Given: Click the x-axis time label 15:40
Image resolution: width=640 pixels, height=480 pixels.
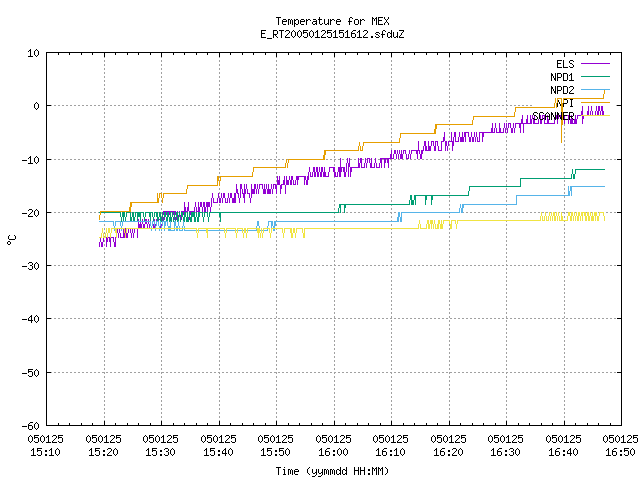Looking at the screenshot, I should point(219,452).
